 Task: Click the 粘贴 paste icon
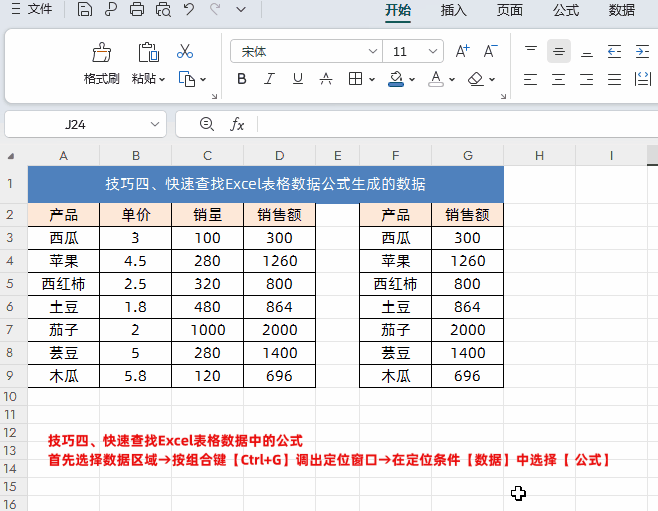point(149,52)
